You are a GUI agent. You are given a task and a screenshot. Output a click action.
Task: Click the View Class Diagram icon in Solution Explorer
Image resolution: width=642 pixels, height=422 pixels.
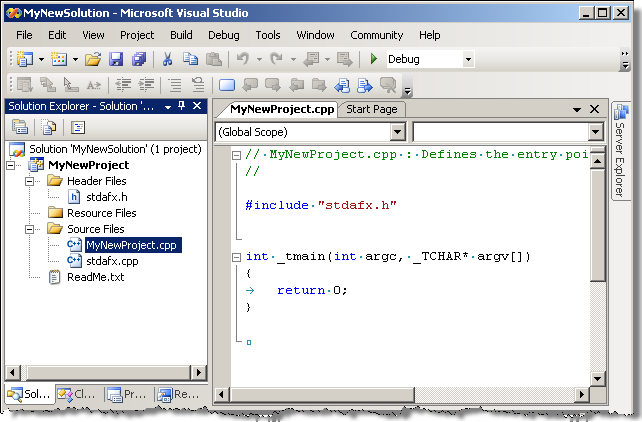coord(78,127)
